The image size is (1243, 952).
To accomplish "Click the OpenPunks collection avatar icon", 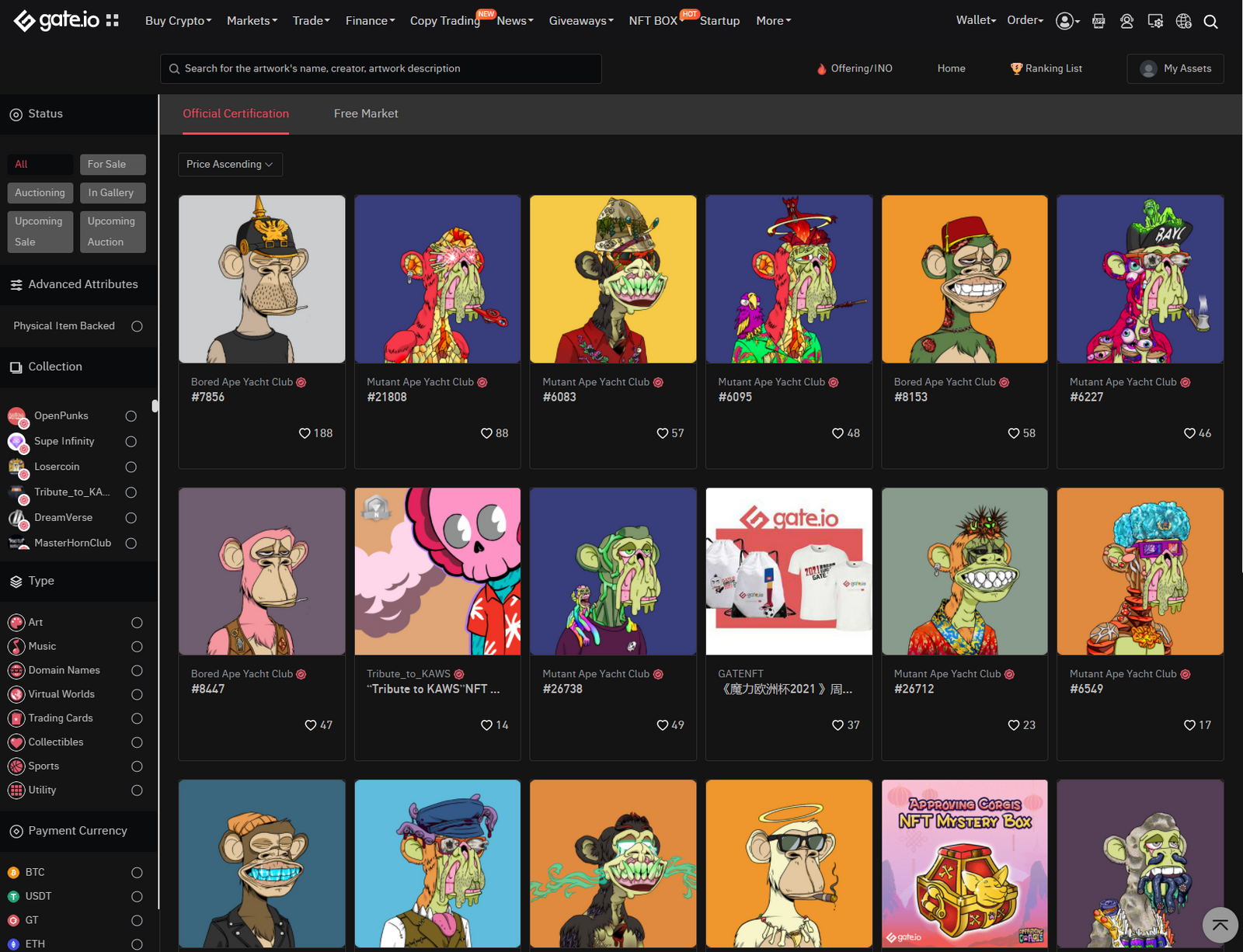I will click(x=17, y=416).
